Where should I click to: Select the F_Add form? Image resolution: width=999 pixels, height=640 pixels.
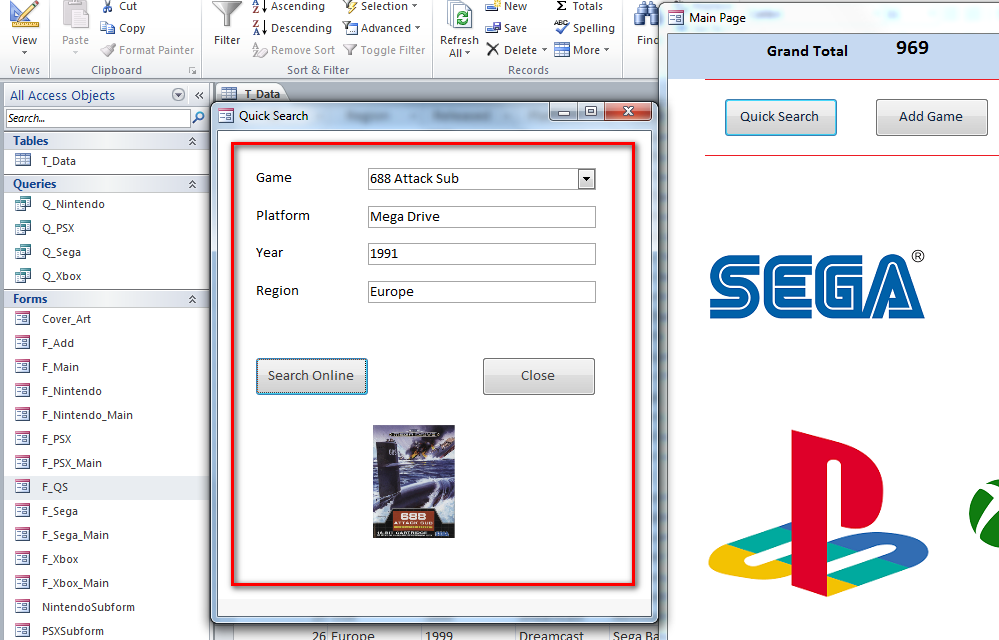[106, 343]
